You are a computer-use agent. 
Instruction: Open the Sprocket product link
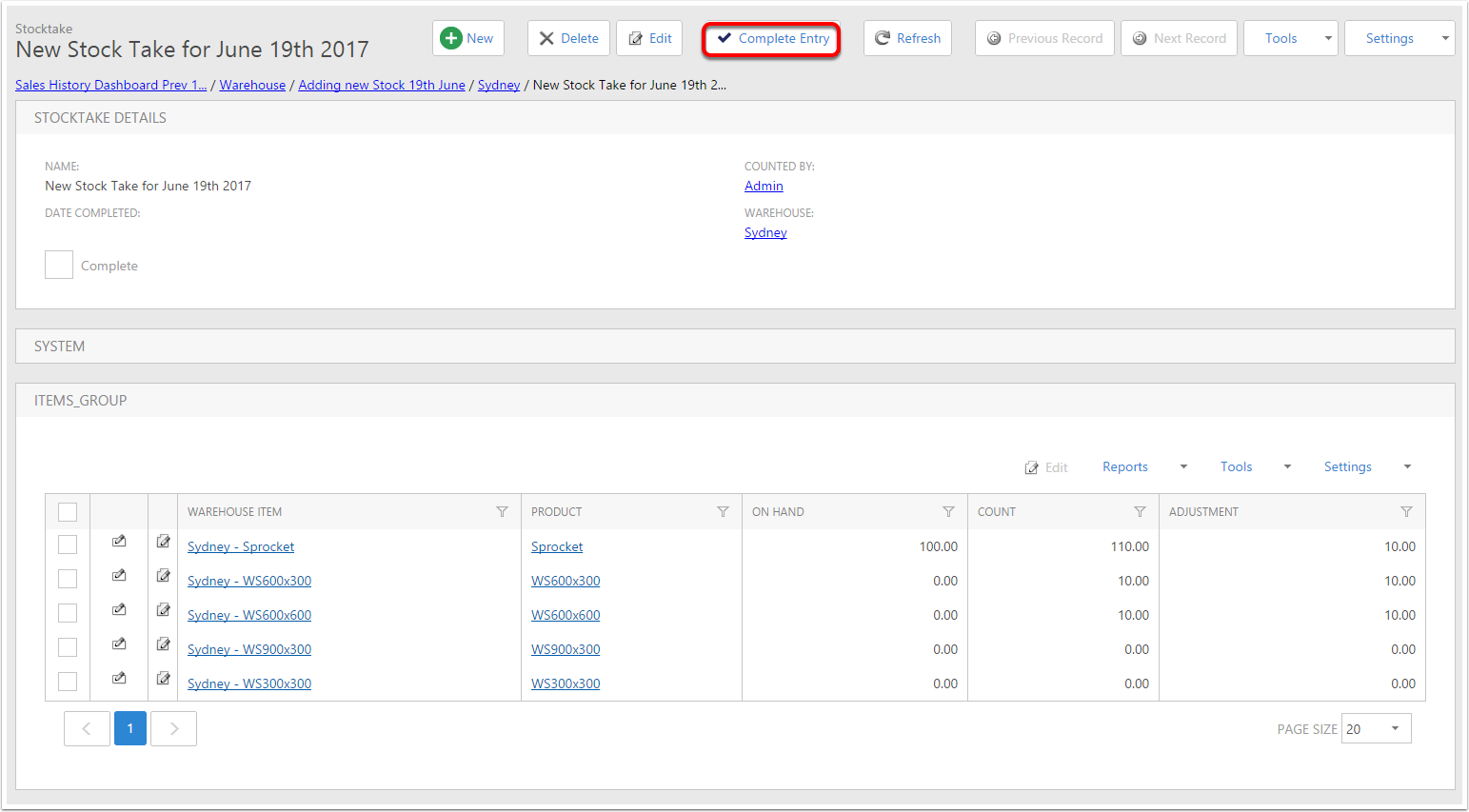pos(557,546)
